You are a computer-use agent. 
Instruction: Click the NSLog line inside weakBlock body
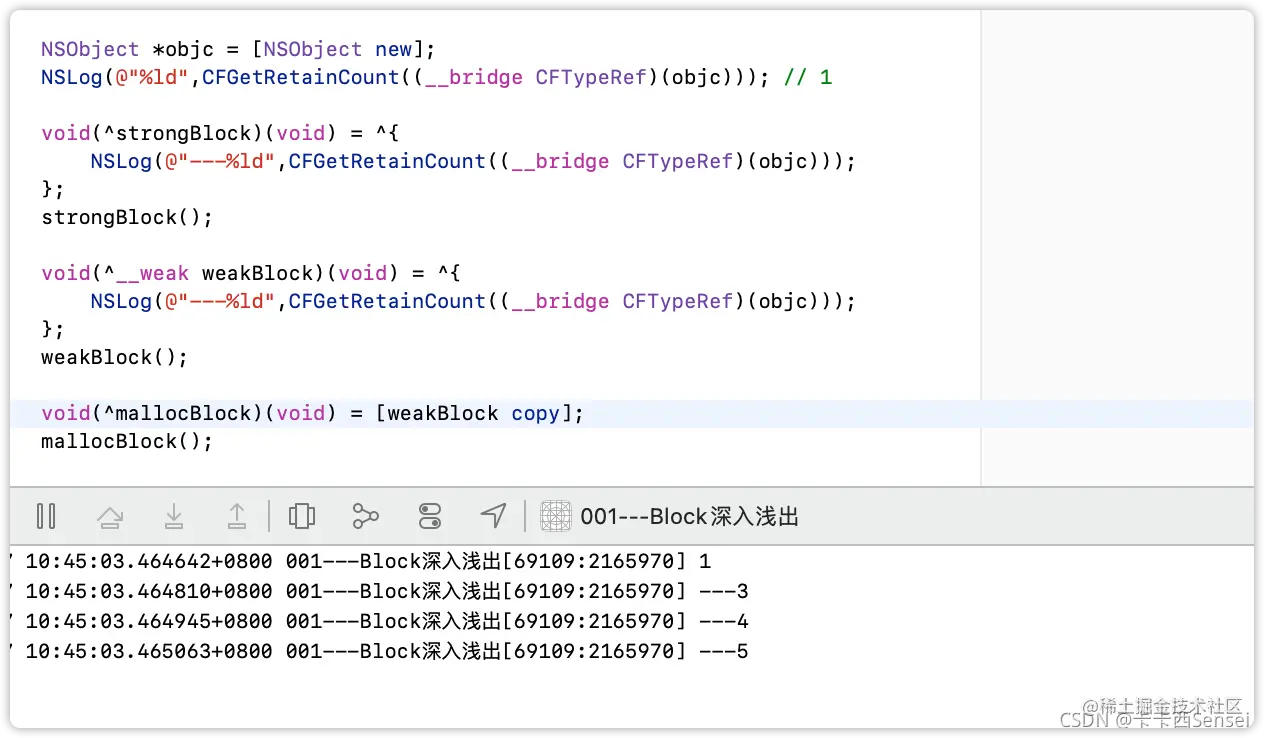coord(473,301)
